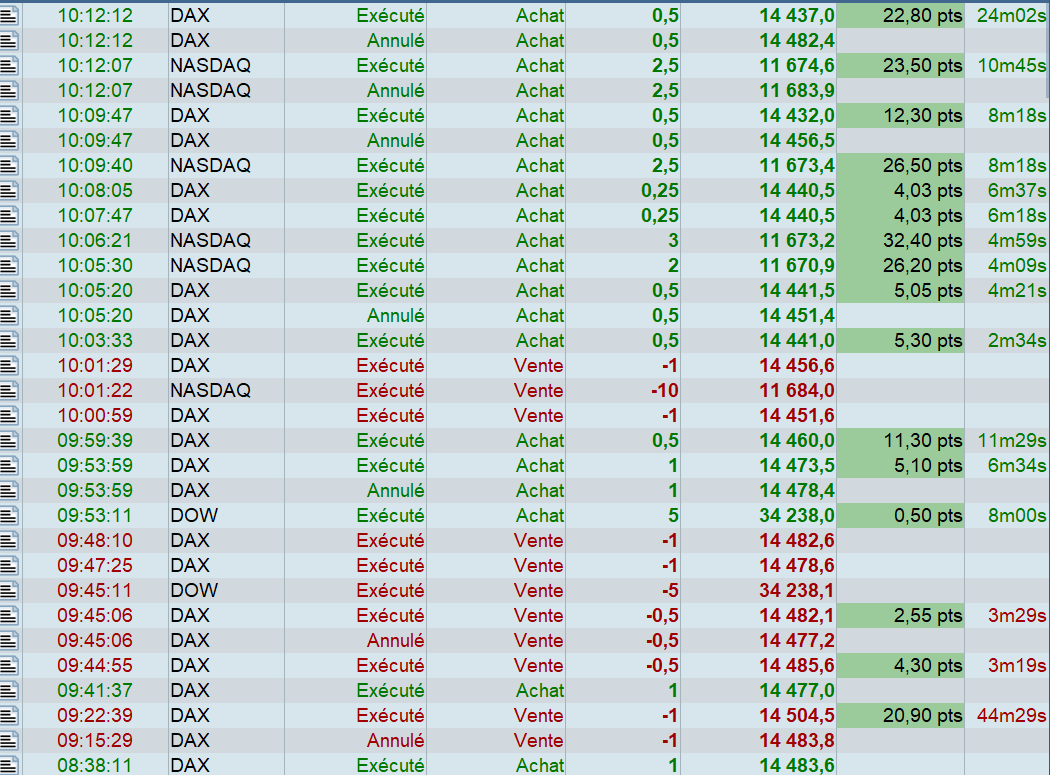Screen dimensions: 1050x775
Task: Click the row icon of 10:01:29 DAX sale
Action: click(x=9, y=366)
